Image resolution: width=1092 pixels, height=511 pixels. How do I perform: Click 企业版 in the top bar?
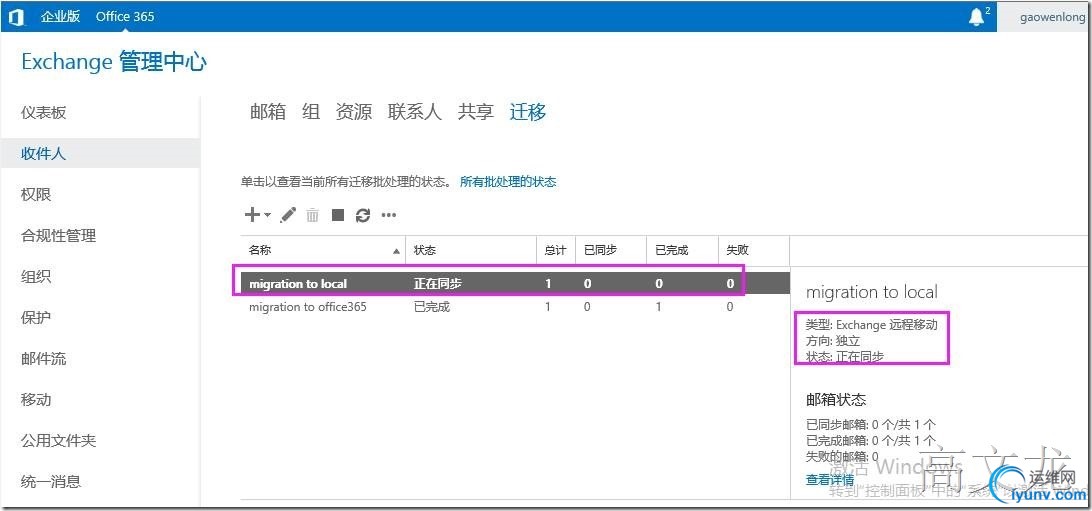pyautogui.click(x=61, y=17)
